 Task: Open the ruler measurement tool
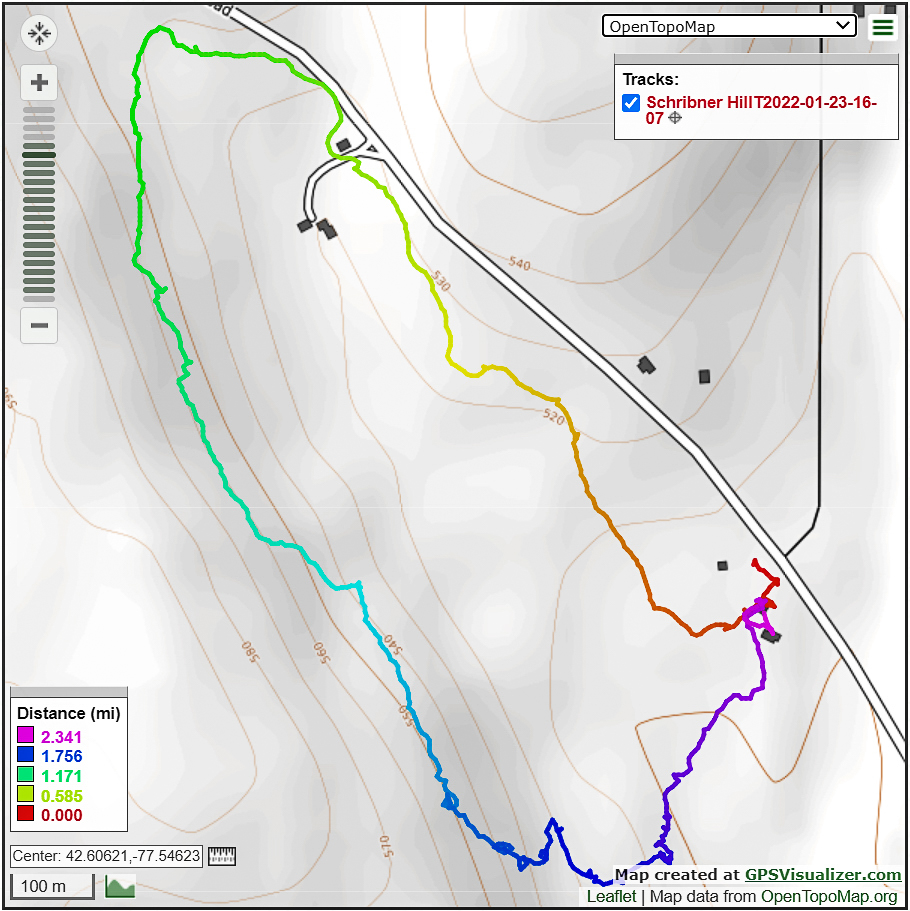(221, 856)
